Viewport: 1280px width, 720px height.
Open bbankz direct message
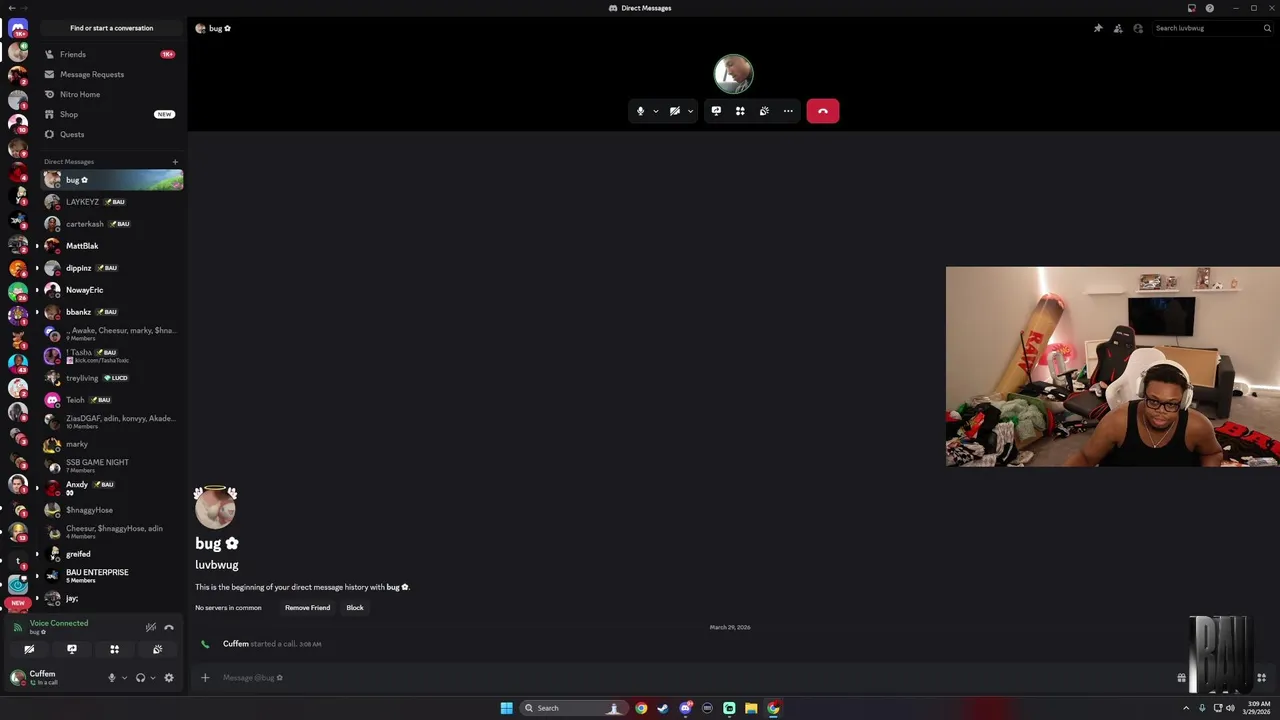[x=111, y=312]
